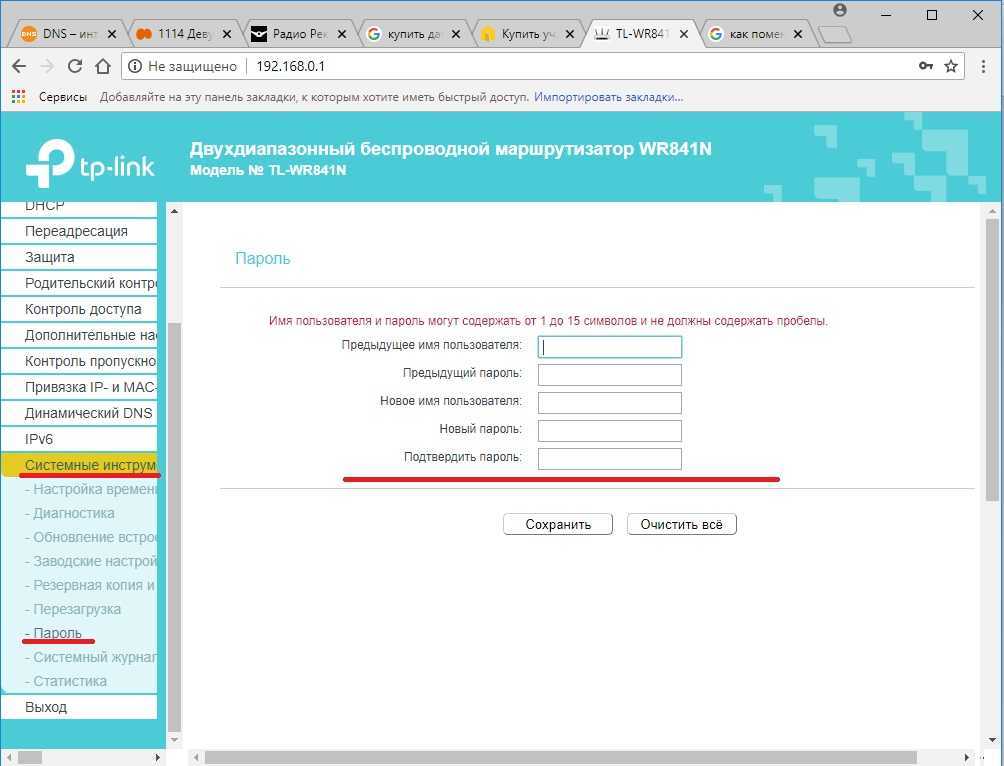Click the Импортировать закладки link
The width and height of the screenshot is (1004, 766).
[x=608, y=97]
